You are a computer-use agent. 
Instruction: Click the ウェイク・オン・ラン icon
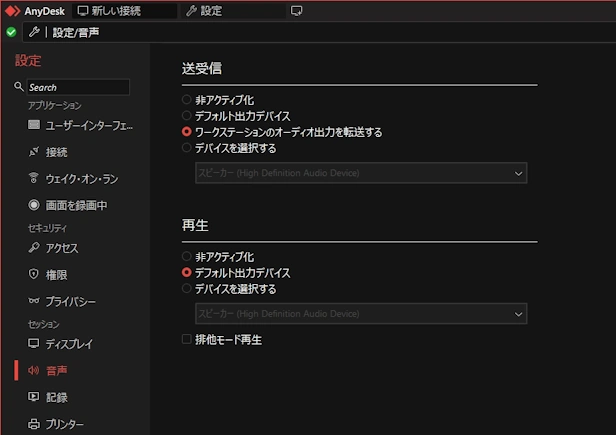coord(34,178)
